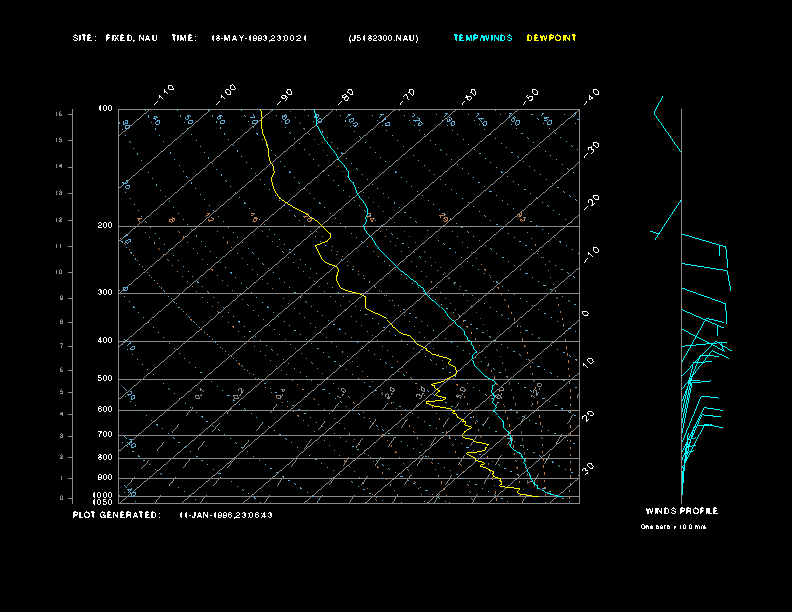Click the 1050 pressure level label

click(103, 502)
